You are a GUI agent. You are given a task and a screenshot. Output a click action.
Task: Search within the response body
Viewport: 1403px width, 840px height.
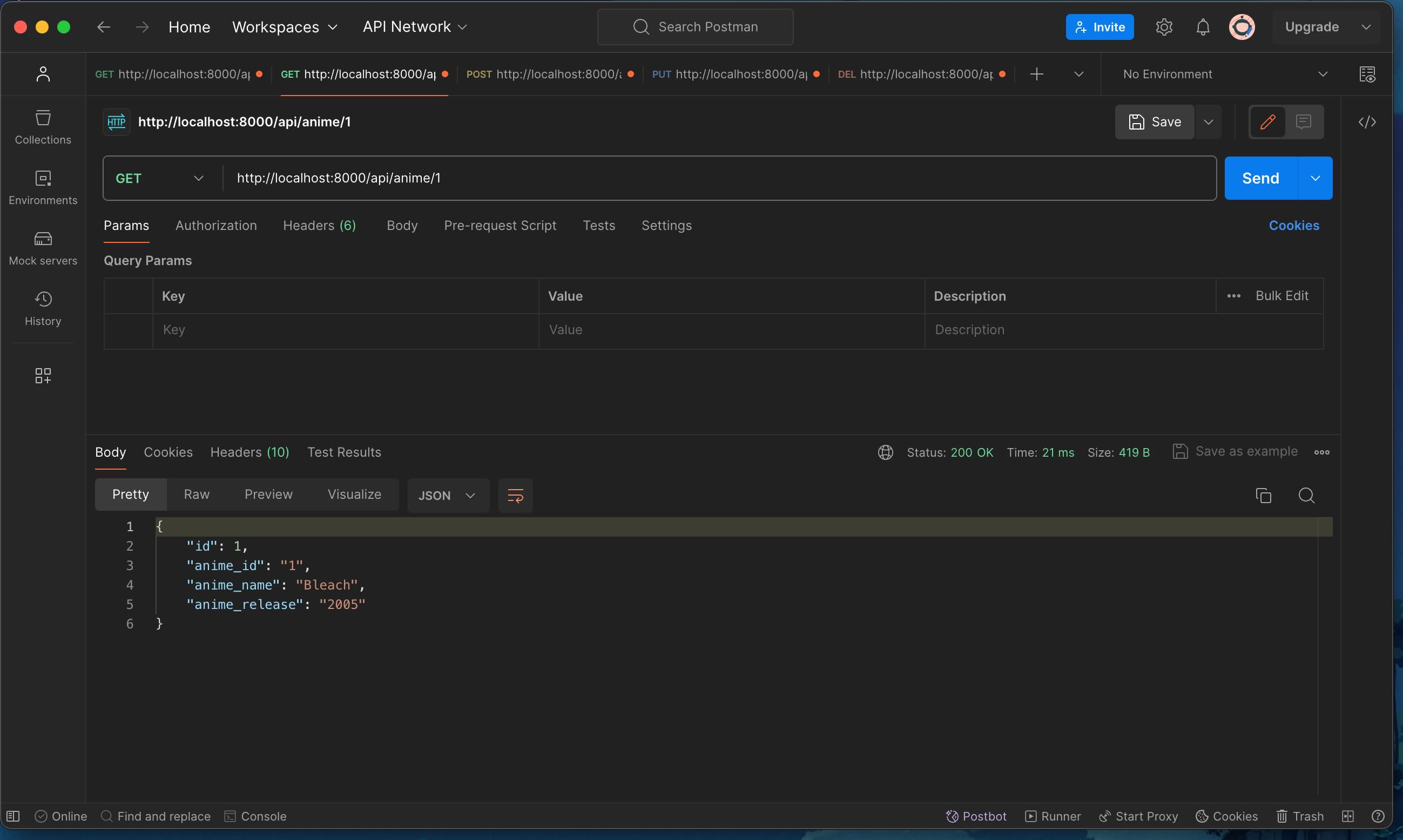point(1306,495)
